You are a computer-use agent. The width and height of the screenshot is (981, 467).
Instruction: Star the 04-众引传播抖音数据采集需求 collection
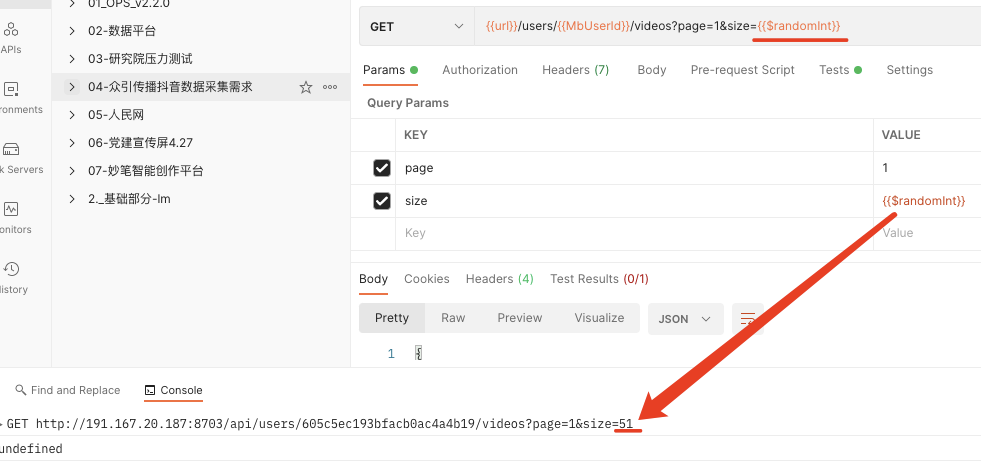pos(305,87)
